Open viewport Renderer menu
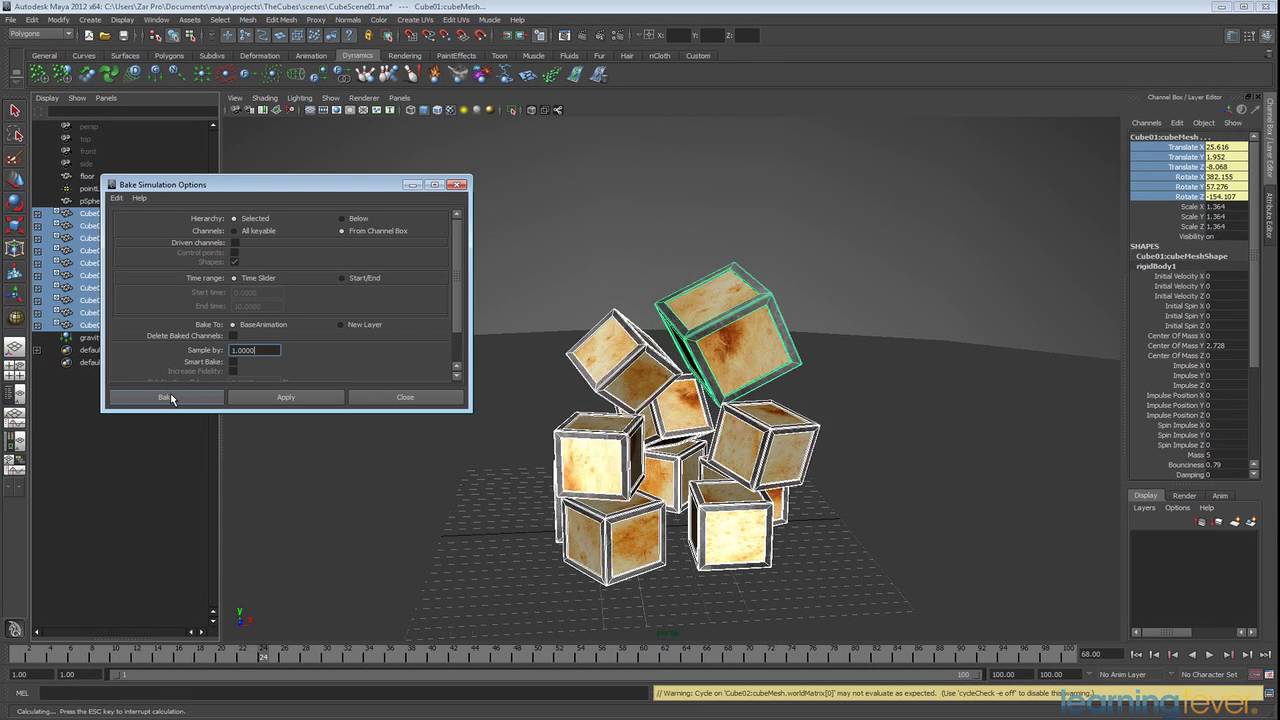The image size is (1280, 720). (364, 98)
